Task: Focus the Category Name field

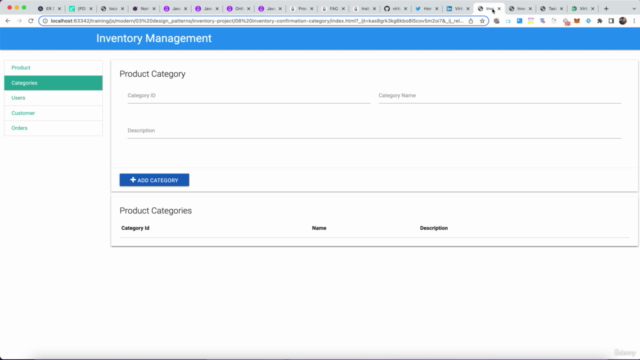Action: (500, 96)
